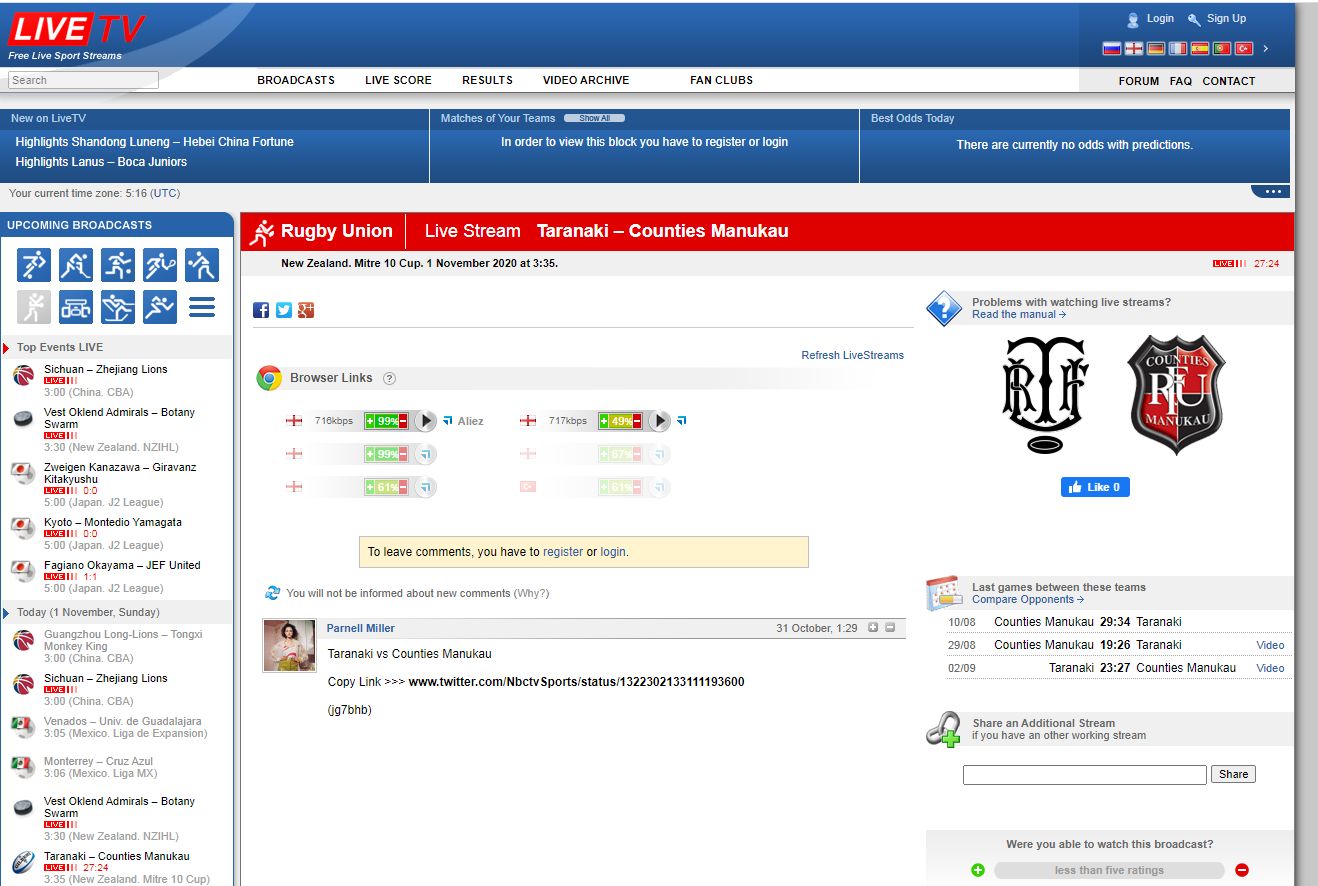The image size is (1318, 886).
Task: Open the all-sports hamburger menu
Action: click(x=202, y=307)
